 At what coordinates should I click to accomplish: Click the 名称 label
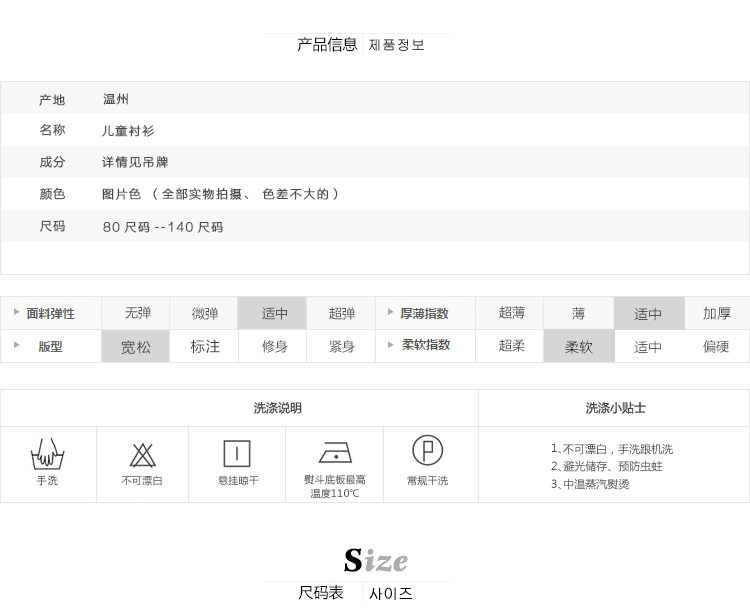(52, 130)
